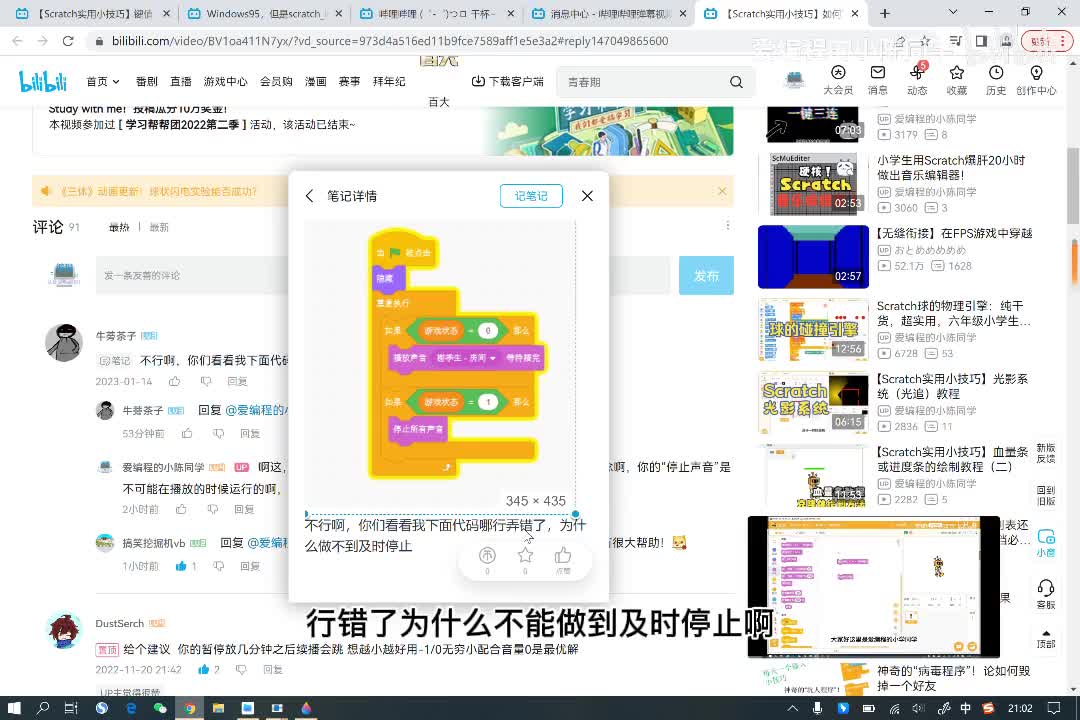
Task: Click the magnifier search icon
Action: (736, 82)
